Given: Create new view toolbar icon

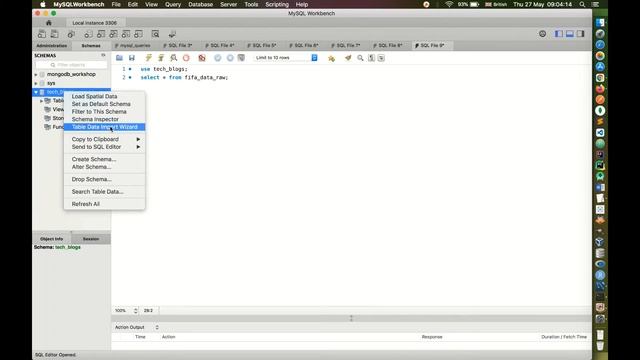Looking at the screenshot, I should [x=113, y=34].
